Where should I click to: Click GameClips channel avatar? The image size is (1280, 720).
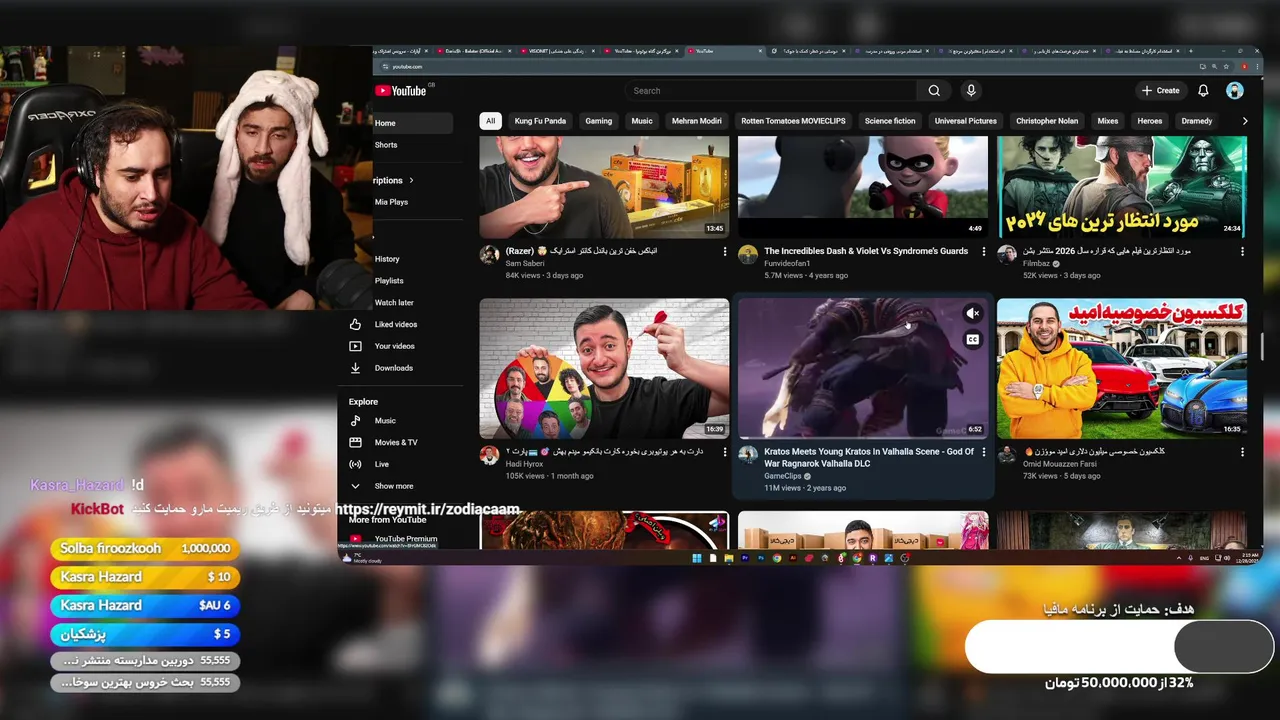[x=748, y=455]
